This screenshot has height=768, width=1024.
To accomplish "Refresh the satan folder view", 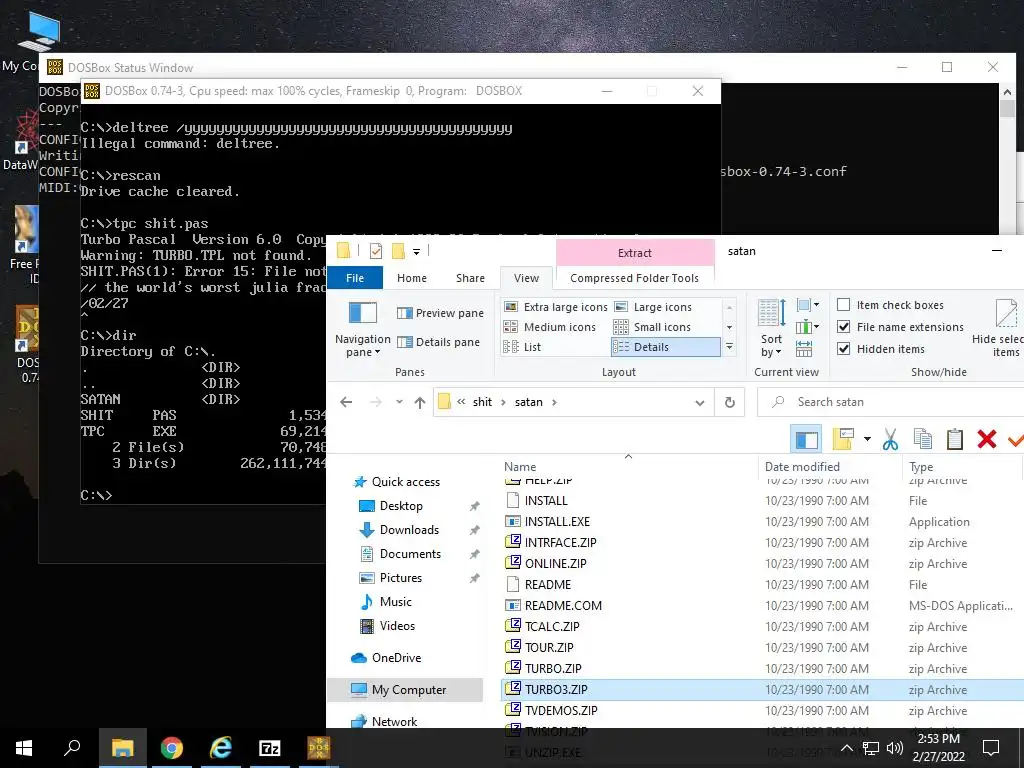I will point(729,402).
